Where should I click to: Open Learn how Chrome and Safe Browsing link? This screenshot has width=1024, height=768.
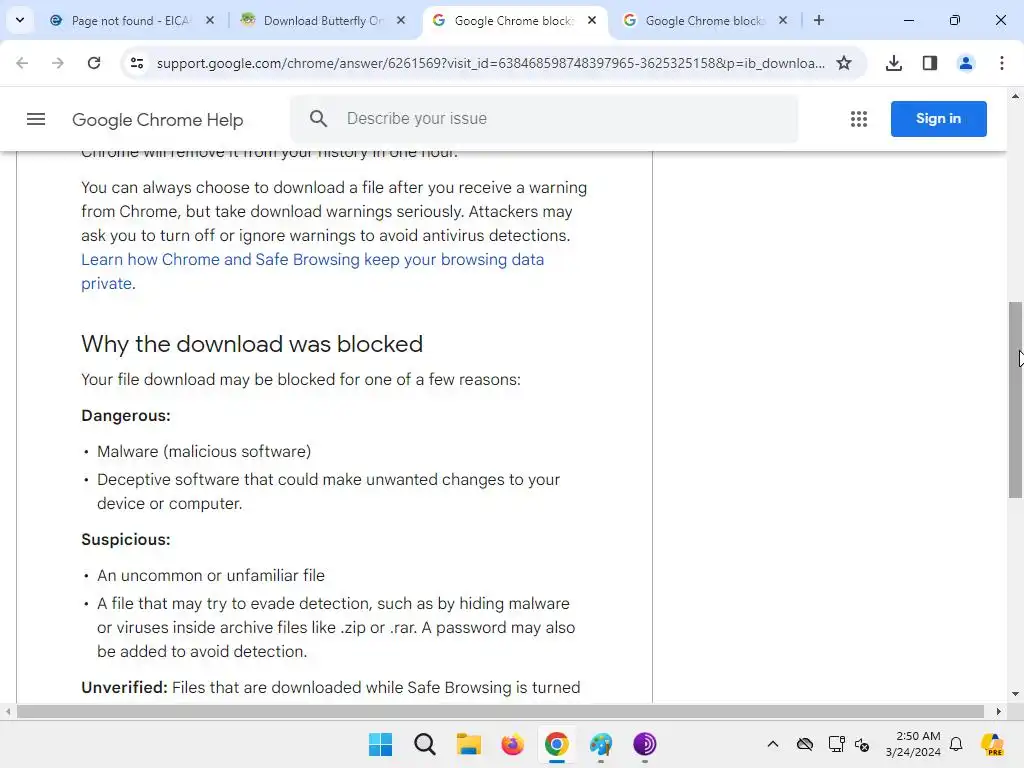coord(312,271)
